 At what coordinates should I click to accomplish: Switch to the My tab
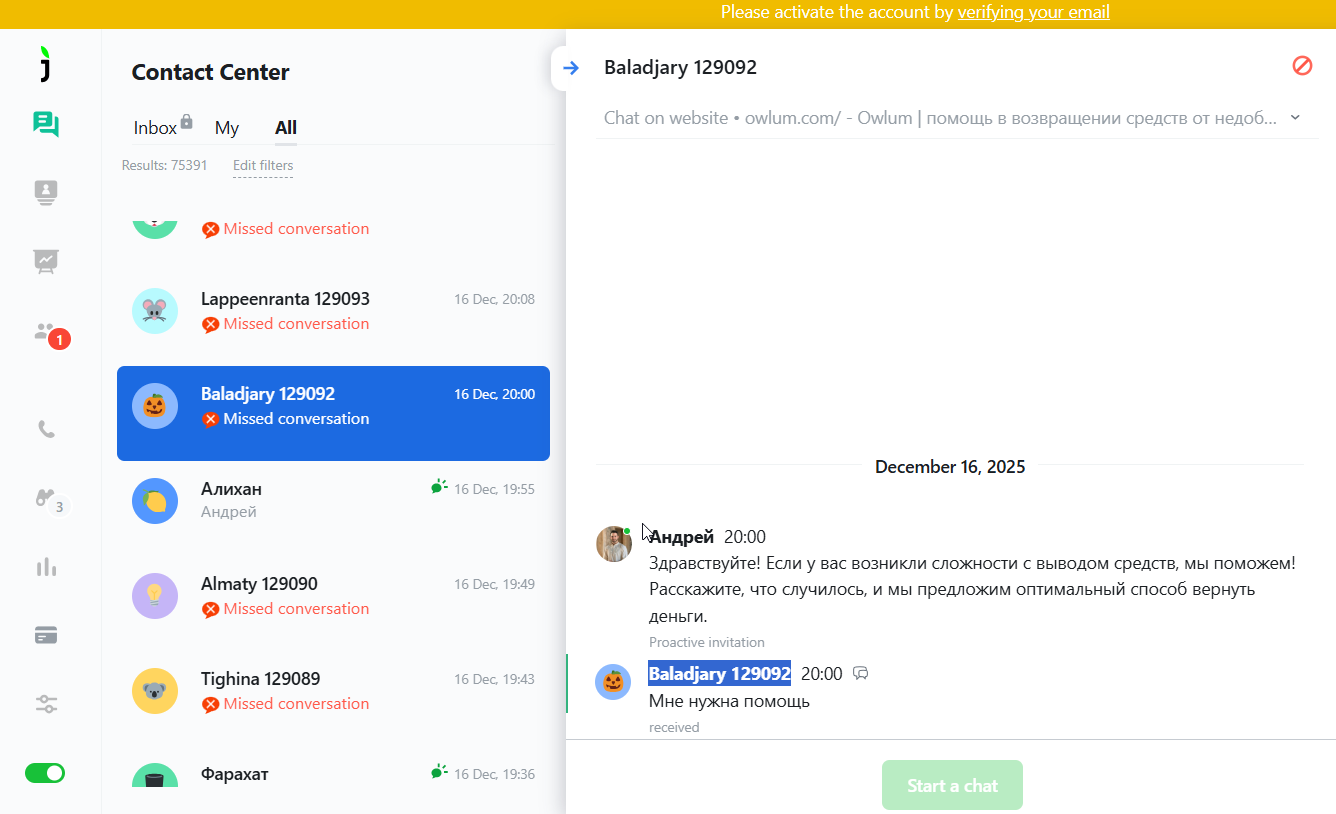coord(227,128)
